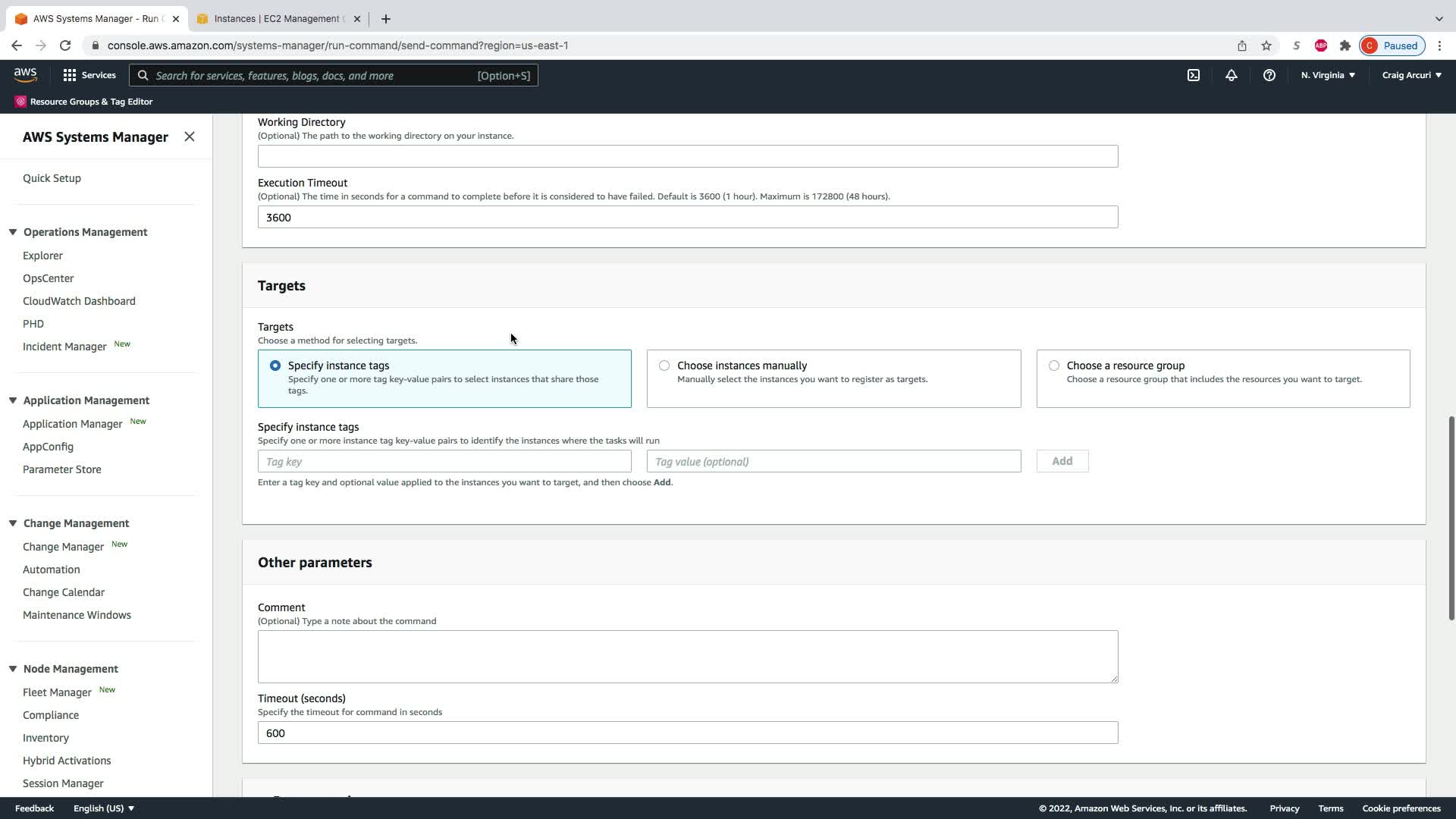
Task: Click the AWS logo home icon
Action: (25, 74)
